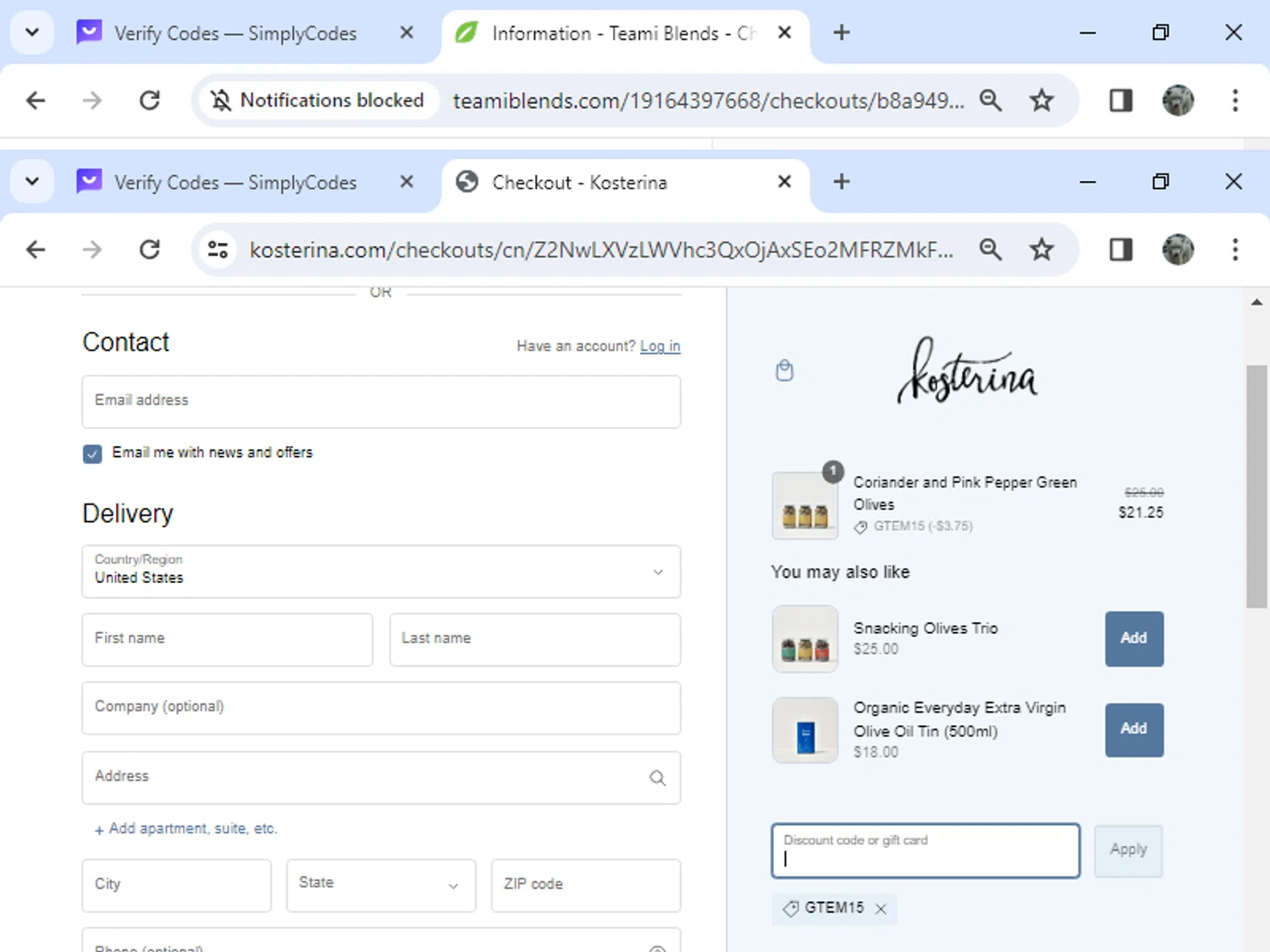This screenshot has width=1270, height=952.
Task: Open side panel in Kosterina window
Action: [x=1121, y=250]
